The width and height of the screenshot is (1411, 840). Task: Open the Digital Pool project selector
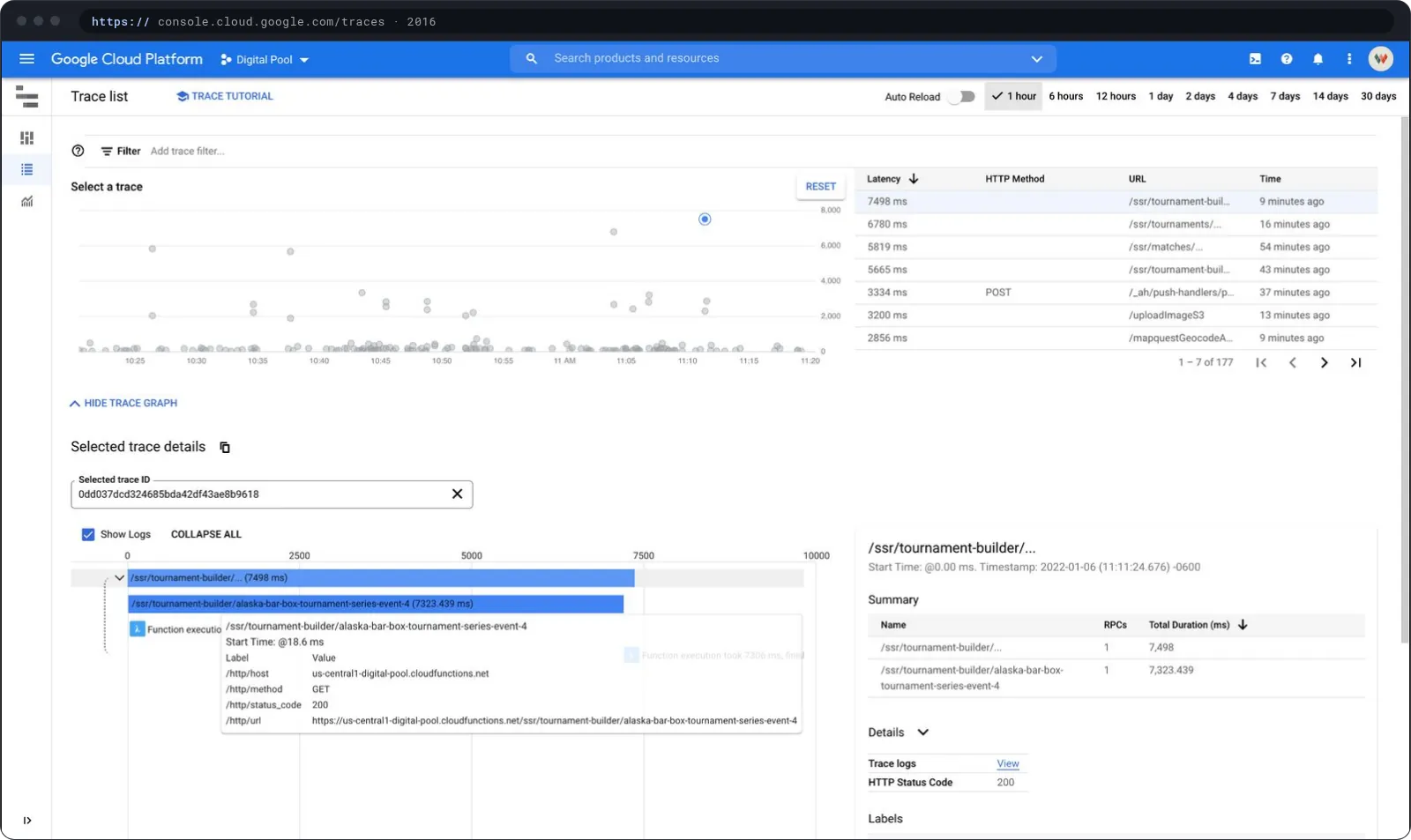[265, 60]
